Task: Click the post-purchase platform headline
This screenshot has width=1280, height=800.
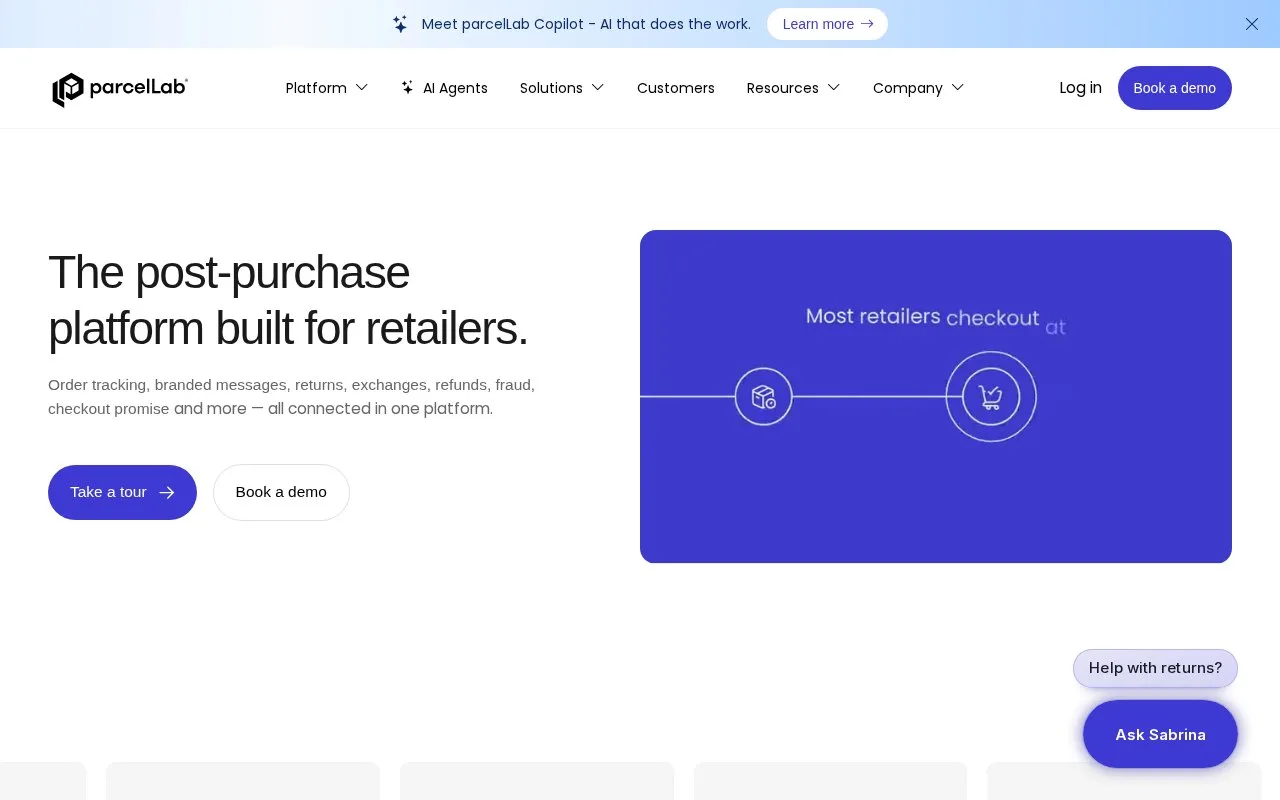Action: coord(288,300)
